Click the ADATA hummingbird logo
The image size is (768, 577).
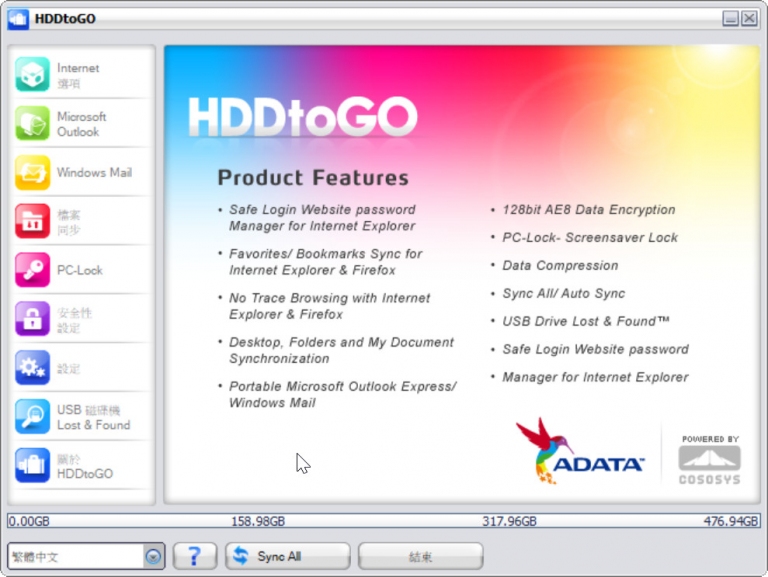coord(580,451)
